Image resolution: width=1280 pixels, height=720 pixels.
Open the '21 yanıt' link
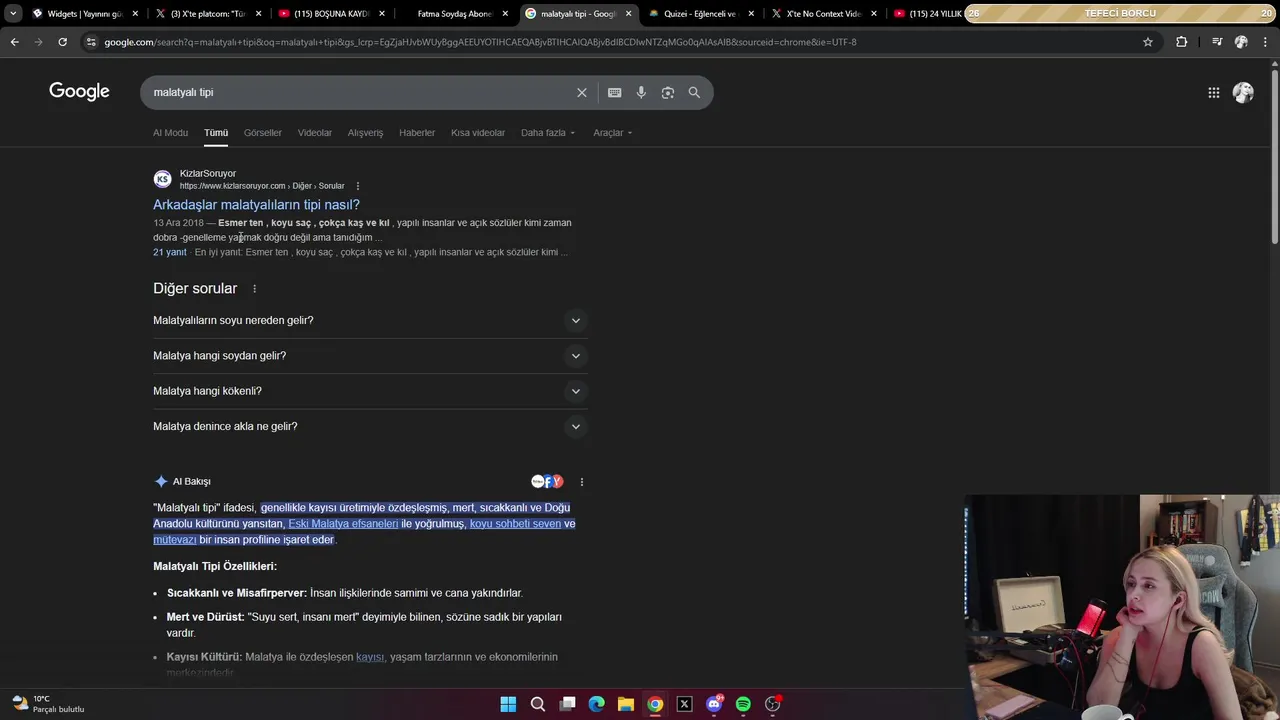(x=170, y=252)
